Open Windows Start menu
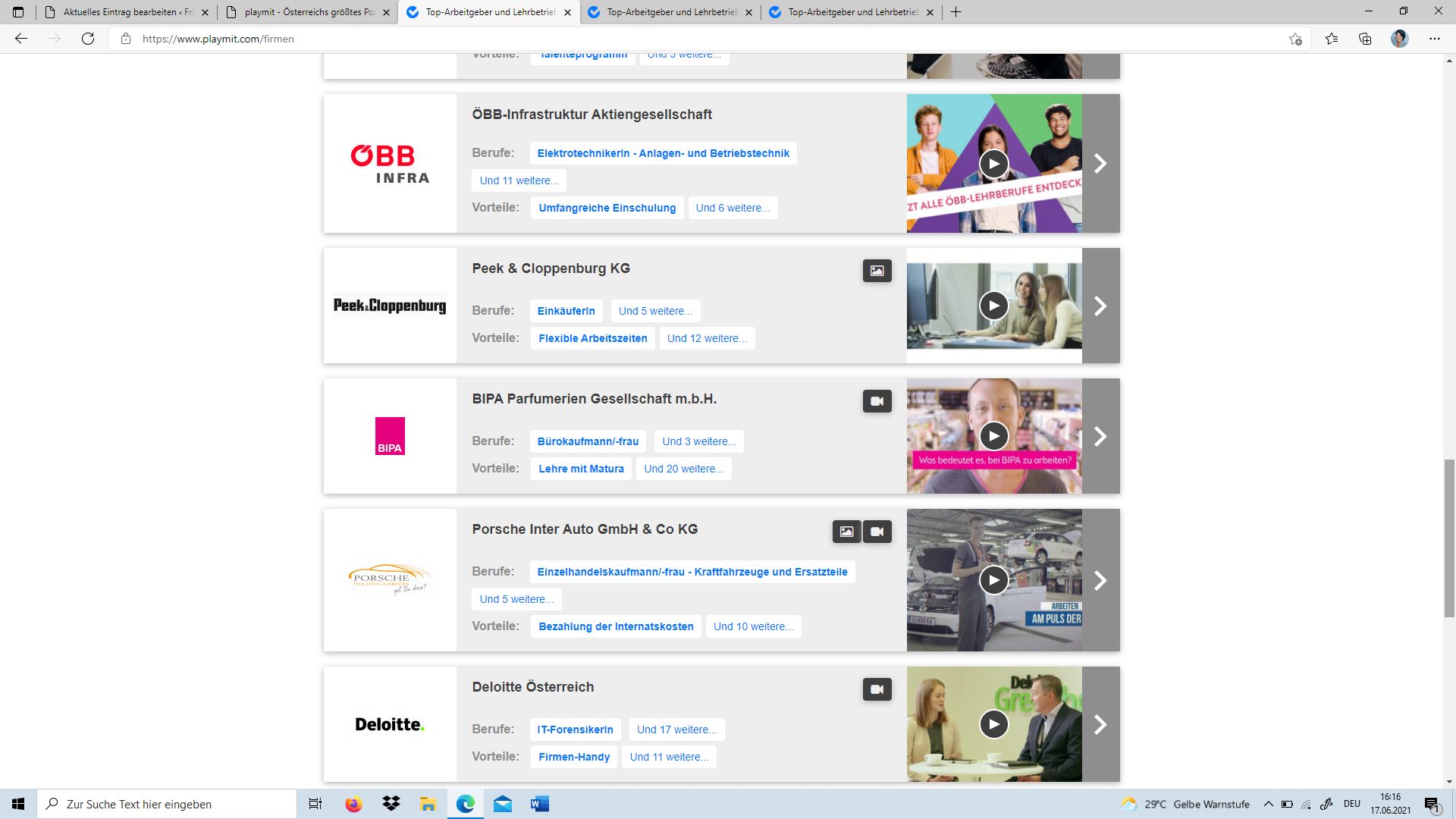Image resolution: width=1456 pixels, height=819 pixels. pos(18,804)
